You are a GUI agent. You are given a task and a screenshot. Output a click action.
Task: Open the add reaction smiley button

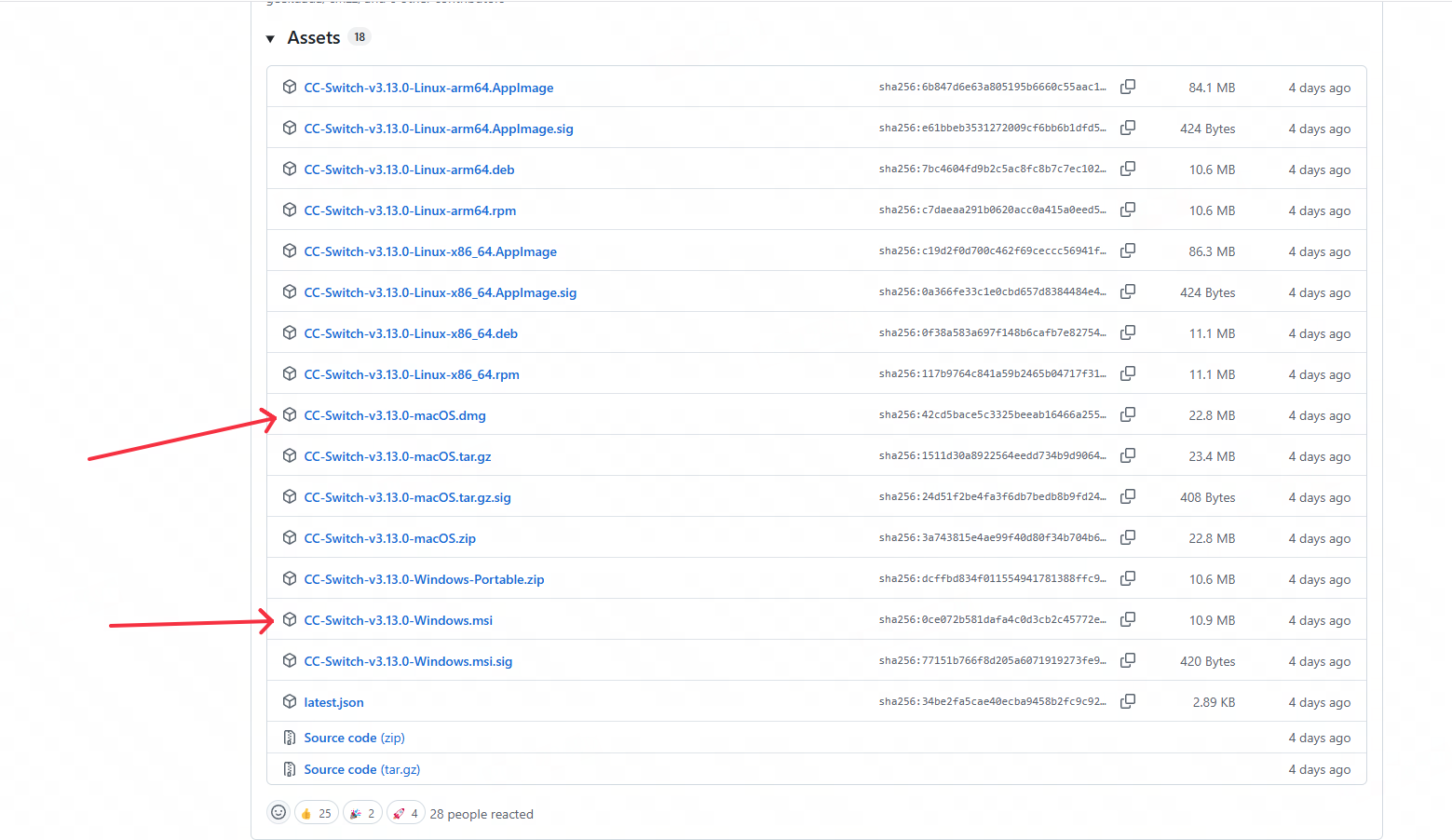(x=278, y=812)
